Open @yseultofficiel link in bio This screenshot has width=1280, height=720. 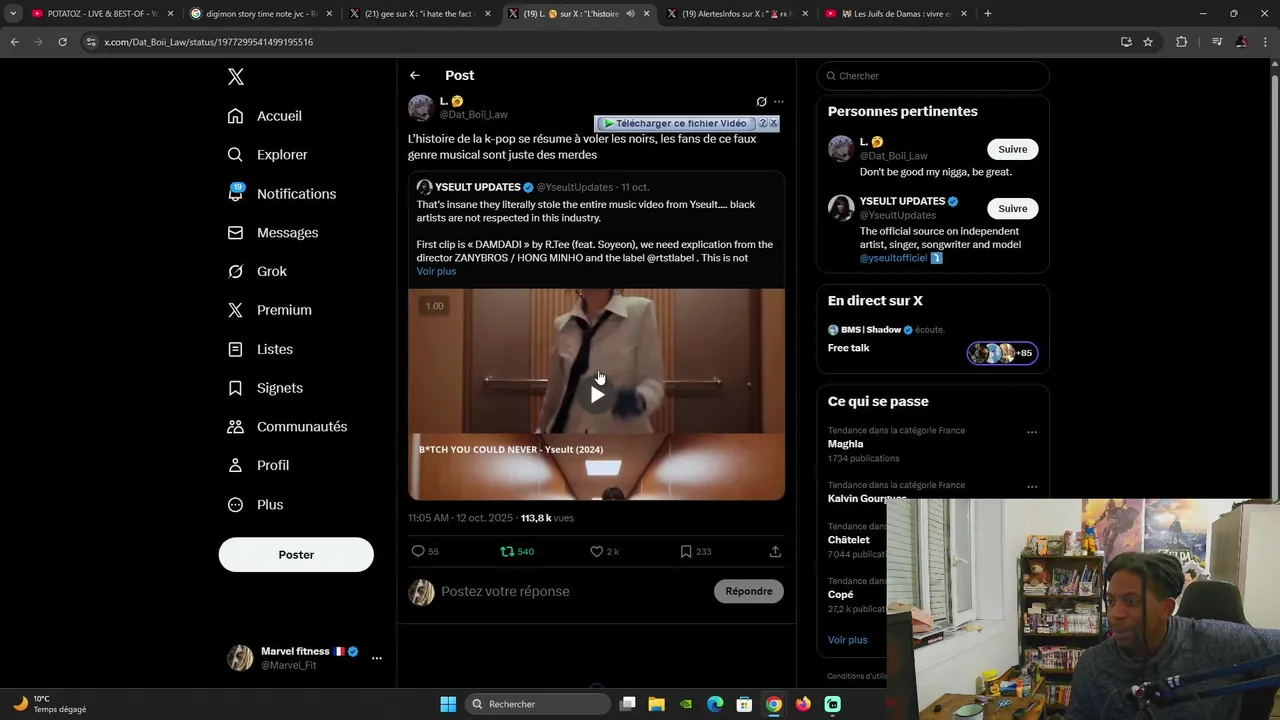click(x=893, y=258)
